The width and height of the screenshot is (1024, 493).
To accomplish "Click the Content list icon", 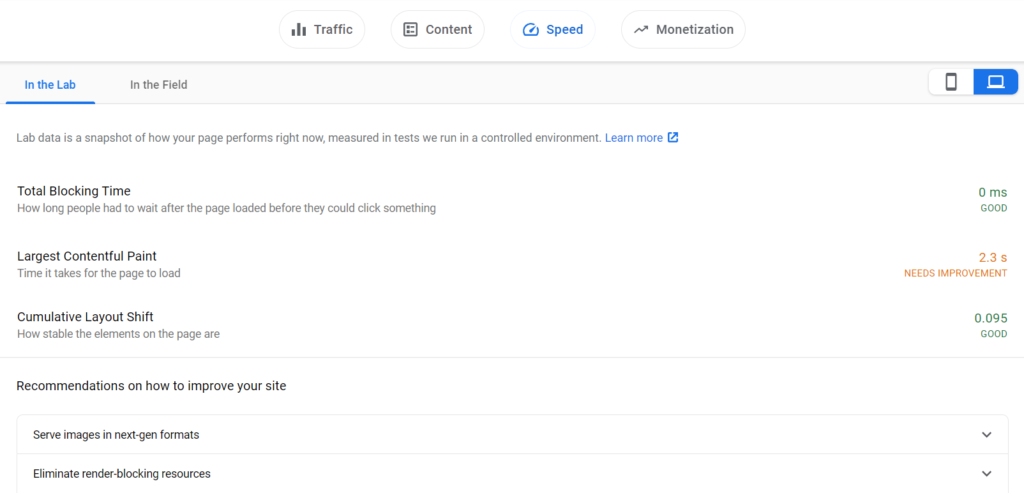I will click(x=410, y=29).
